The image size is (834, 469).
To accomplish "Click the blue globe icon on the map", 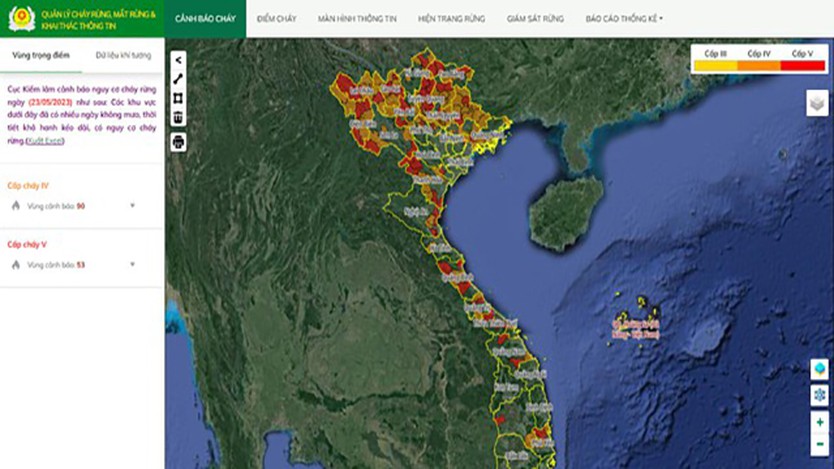I will pos(820,369).
